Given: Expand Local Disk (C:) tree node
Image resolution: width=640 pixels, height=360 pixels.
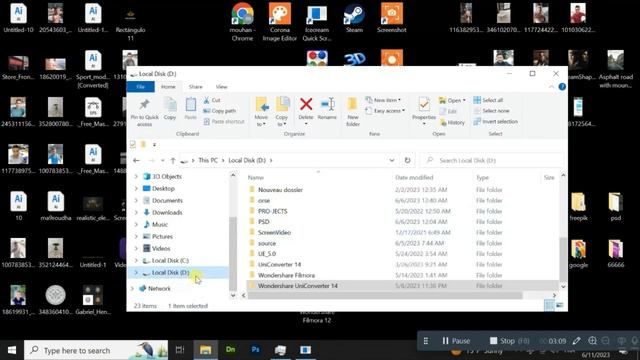Looking at the screenshot, I should click(136, 260).
